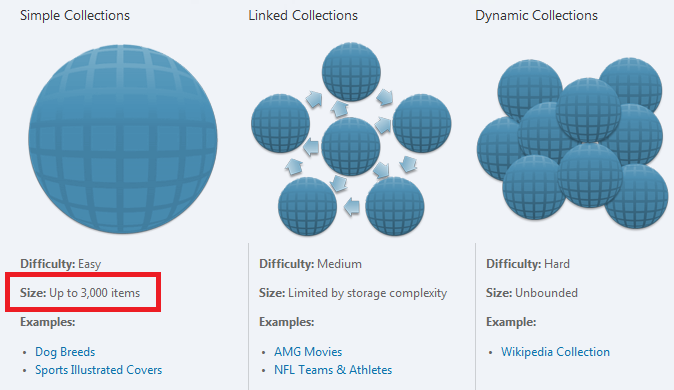674x390 pixels.
Task: Click the Dynamic Collections clustered spheres image
Action: tap(573, 143)
